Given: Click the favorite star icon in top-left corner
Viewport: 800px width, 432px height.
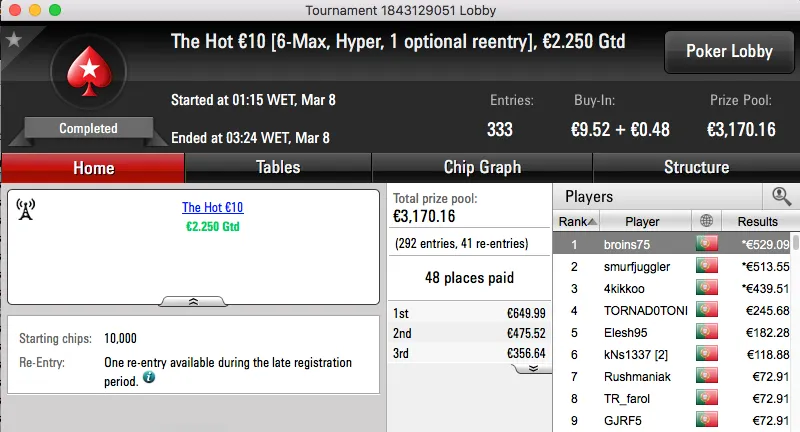Looking at the screenshot, I should point(14,40).
